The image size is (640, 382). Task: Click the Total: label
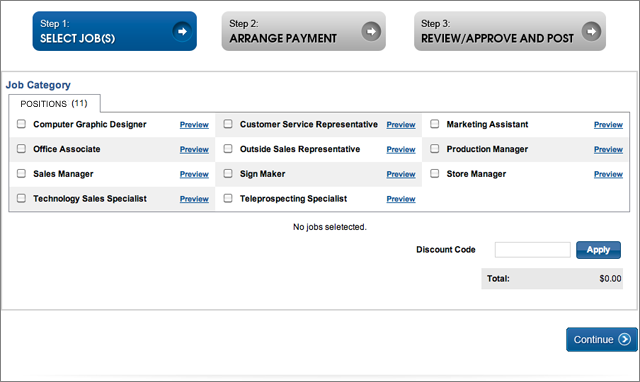(x=498, y=279)
